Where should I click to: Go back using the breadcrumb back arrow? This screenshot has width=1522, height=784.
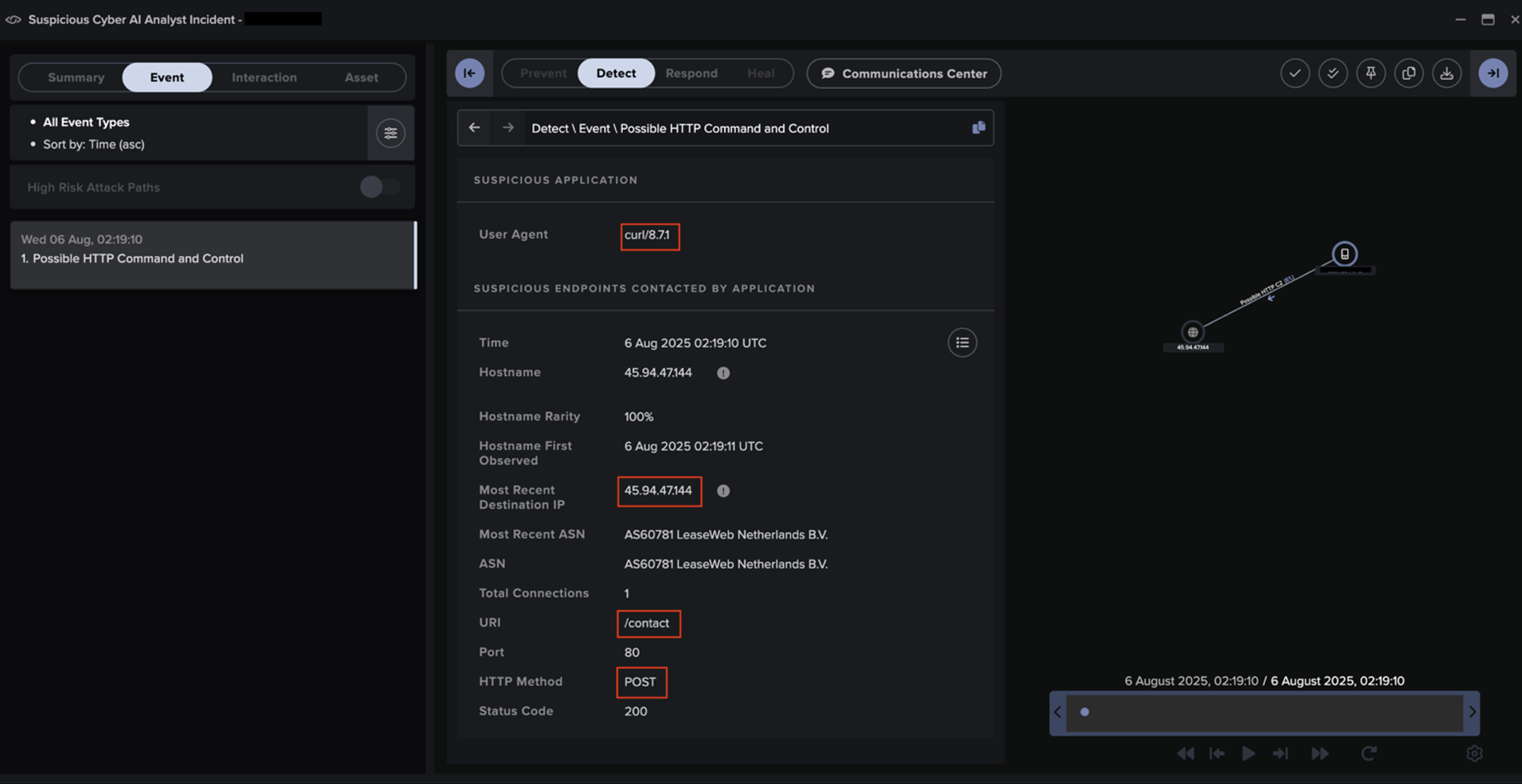[x=474, y=127]
